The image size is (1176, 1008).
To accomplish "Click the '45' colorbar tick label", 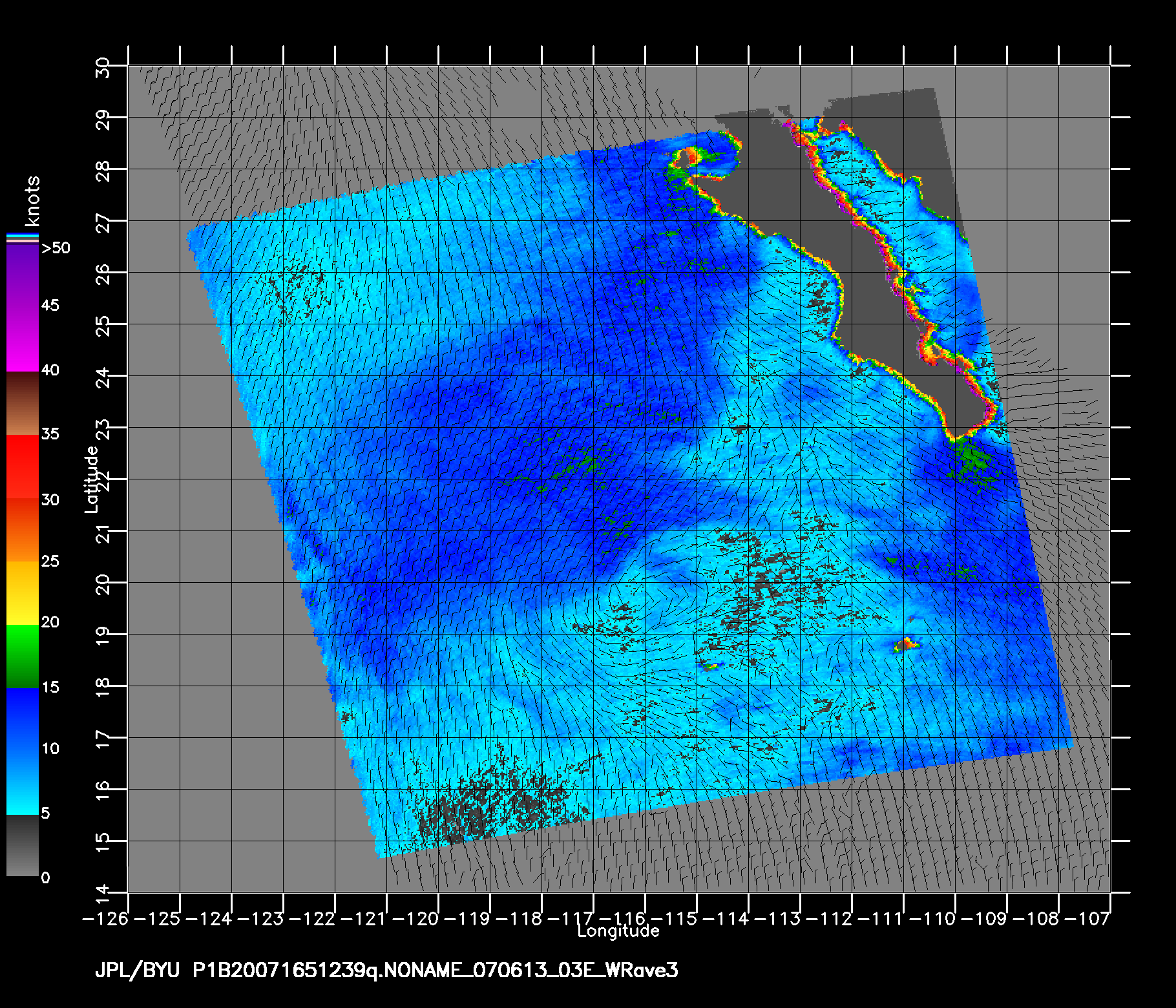I will click(50, 305).
